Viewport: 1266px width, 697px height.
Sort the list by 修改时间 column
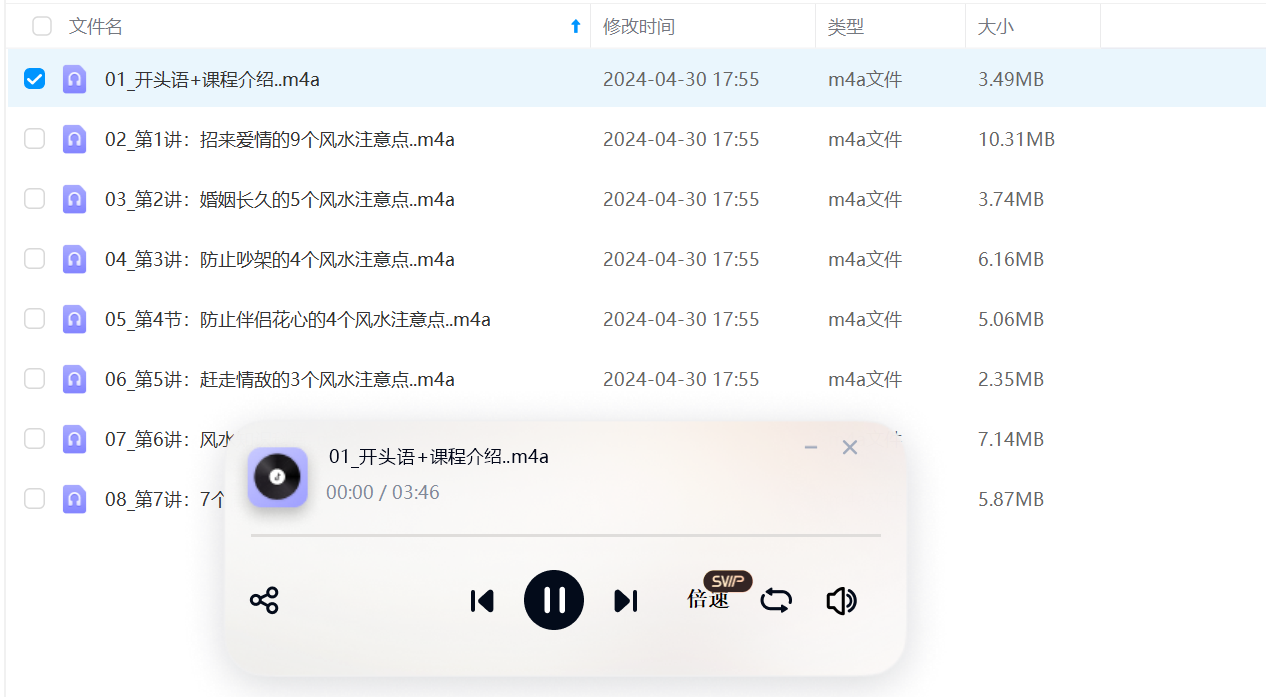click(639, 27)
